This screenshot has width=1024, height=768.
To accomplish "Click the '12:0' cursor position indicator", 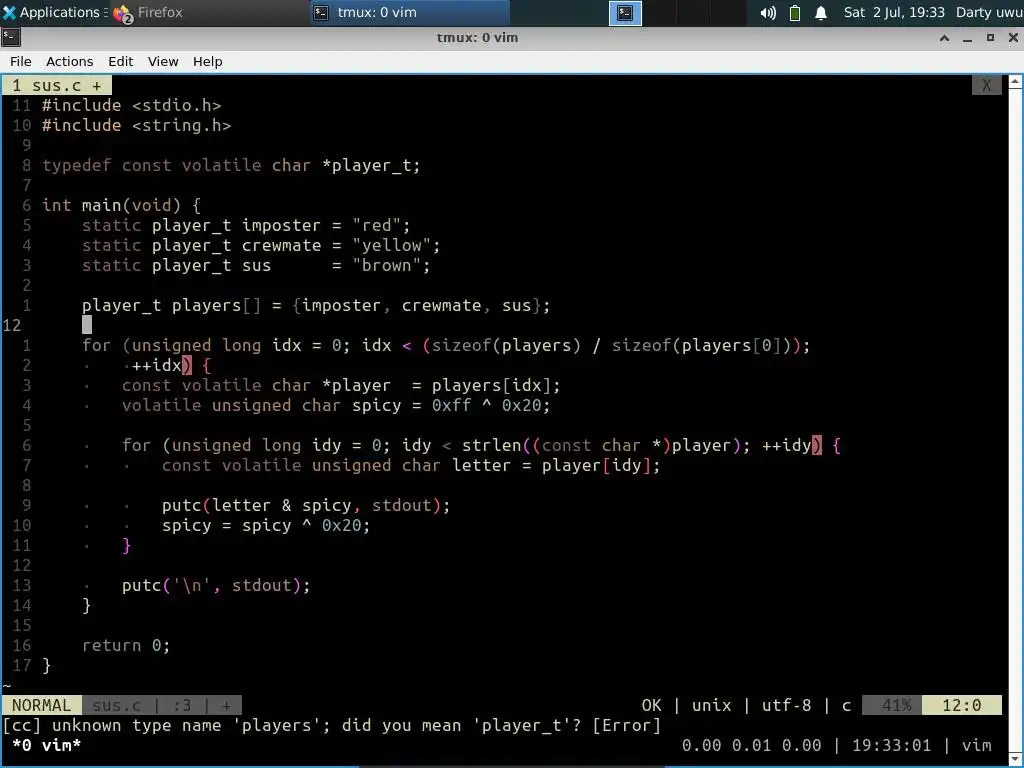I will pos(961,705).
